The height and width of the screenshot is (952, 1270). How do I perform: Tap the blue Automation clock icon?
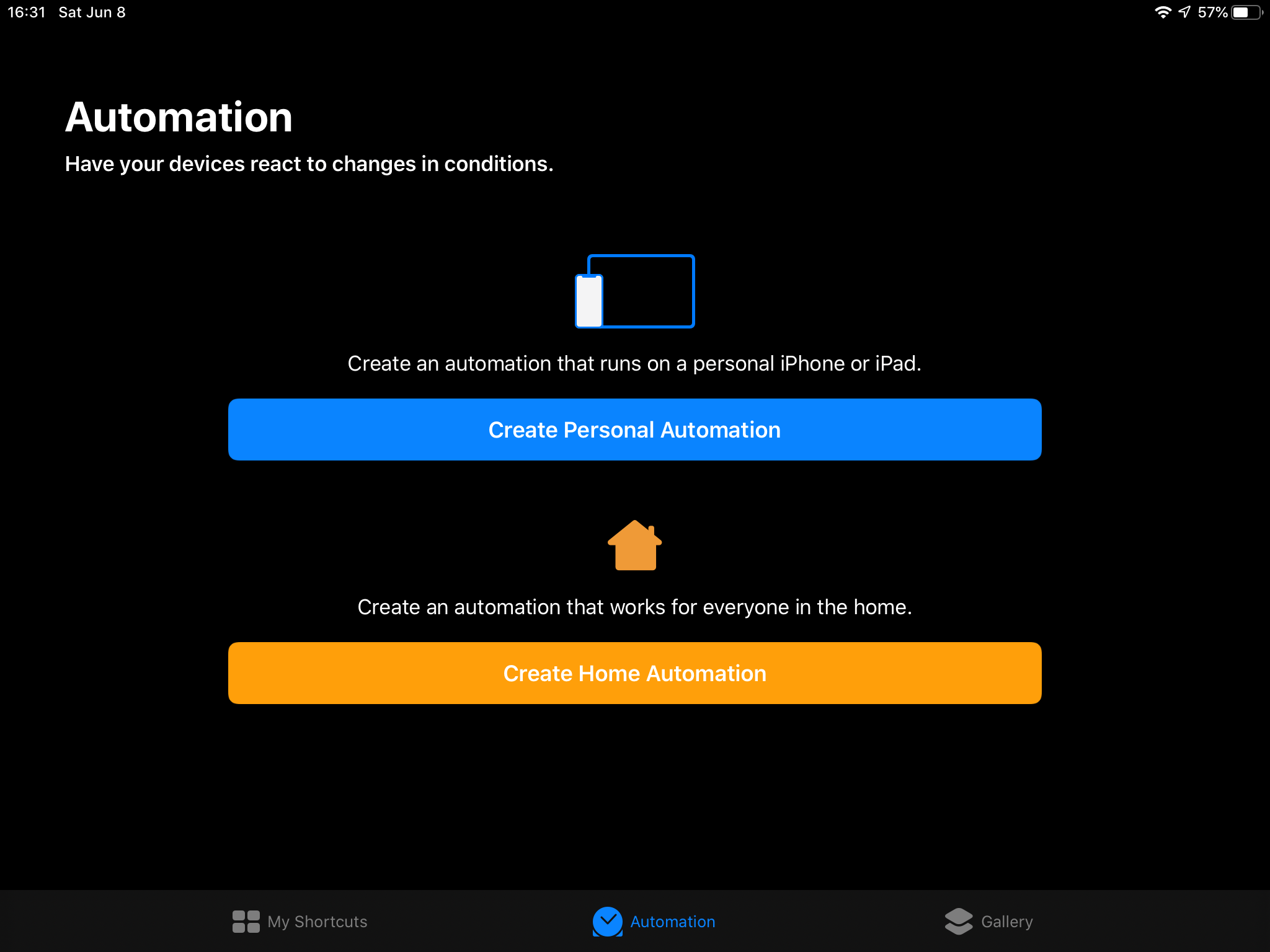[607, 922]
